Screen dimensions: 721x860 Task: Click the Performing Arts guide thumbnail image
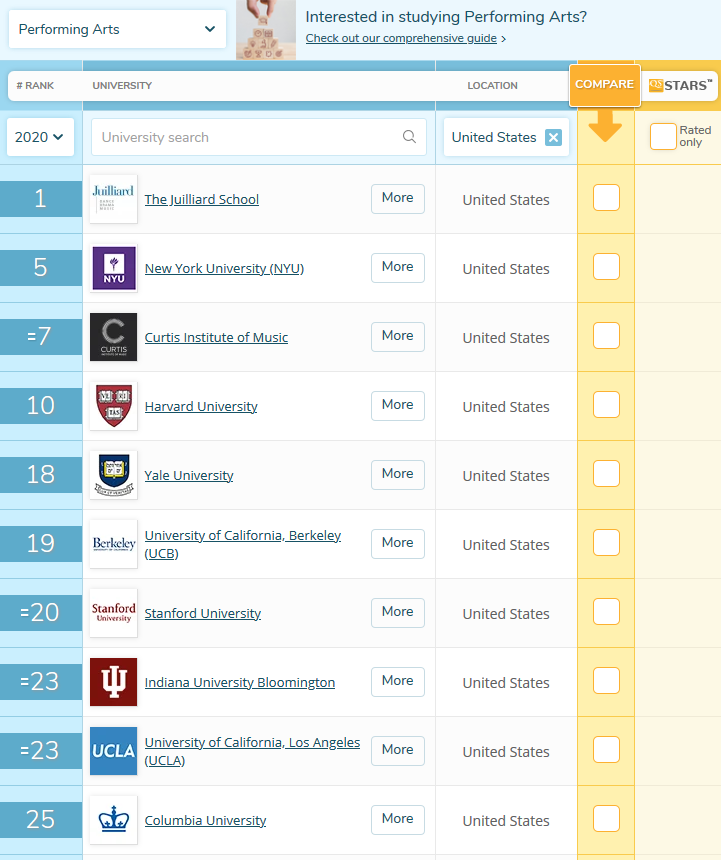(266, 30)
